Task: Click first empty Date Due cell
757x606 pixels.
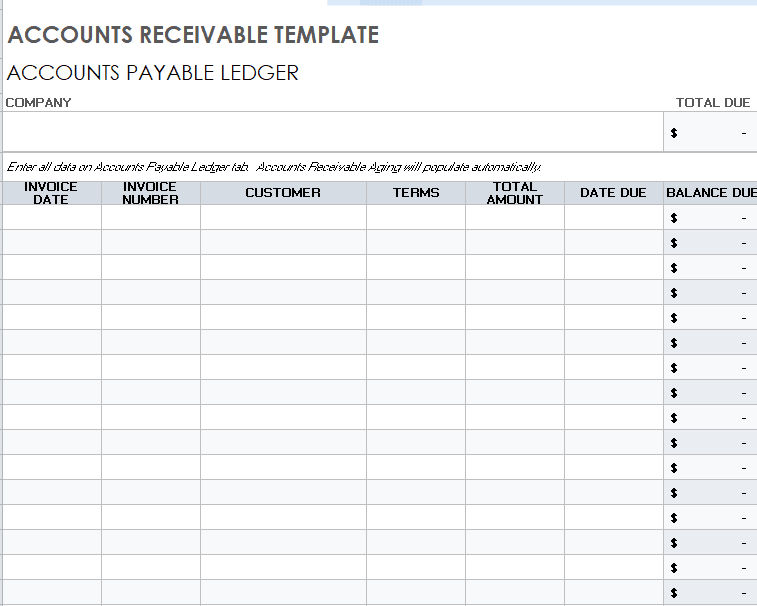Action: click(x=614, y=217)
